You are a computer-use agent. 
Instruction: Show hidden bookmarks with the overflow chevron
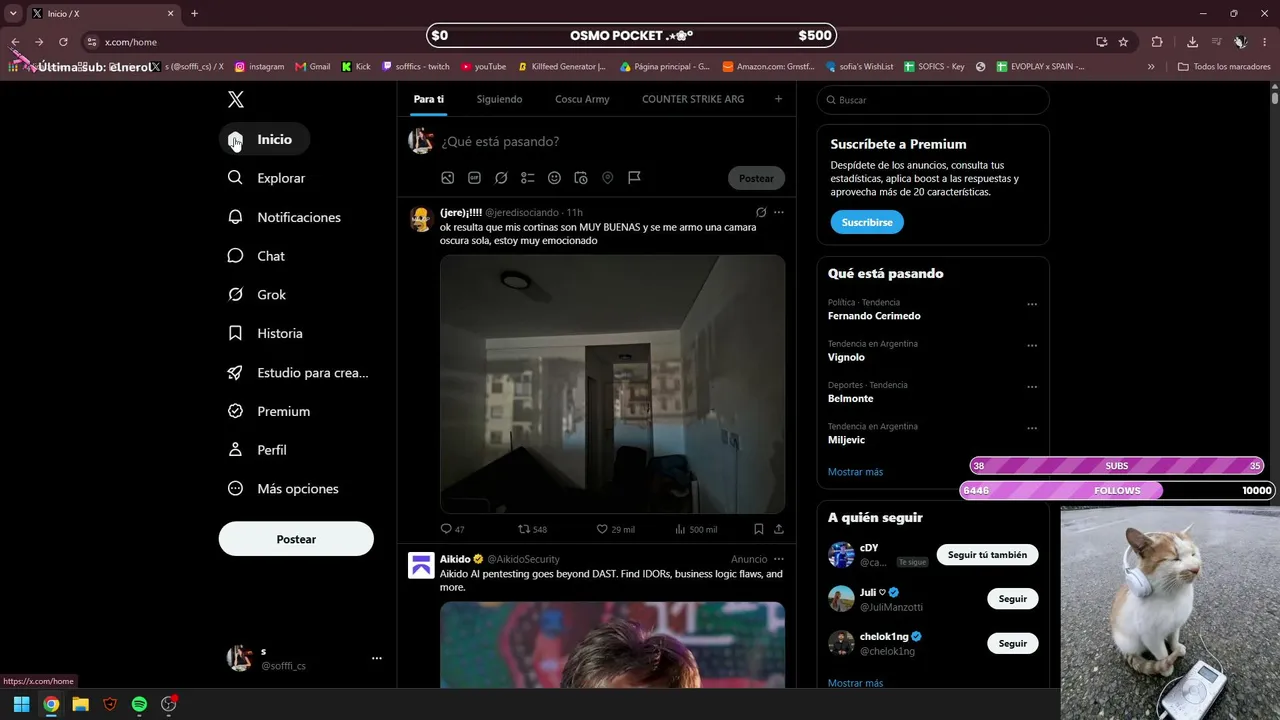click(1151, 67)
